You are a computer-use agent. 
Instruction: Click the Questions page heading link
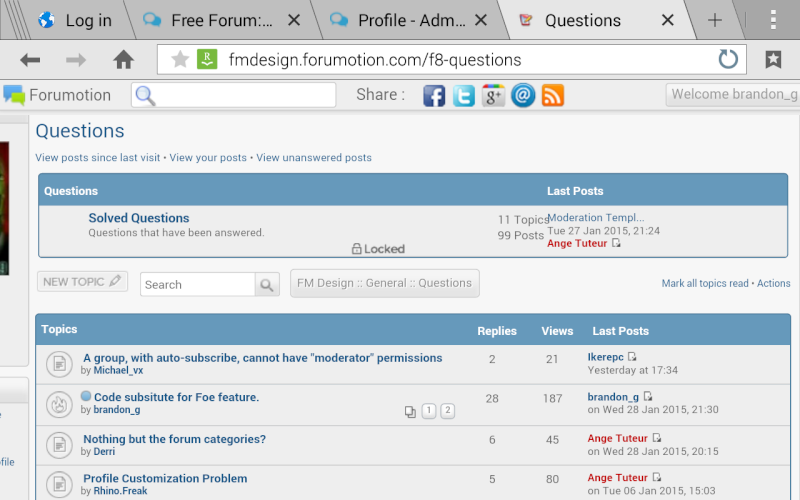coord(80,131)
